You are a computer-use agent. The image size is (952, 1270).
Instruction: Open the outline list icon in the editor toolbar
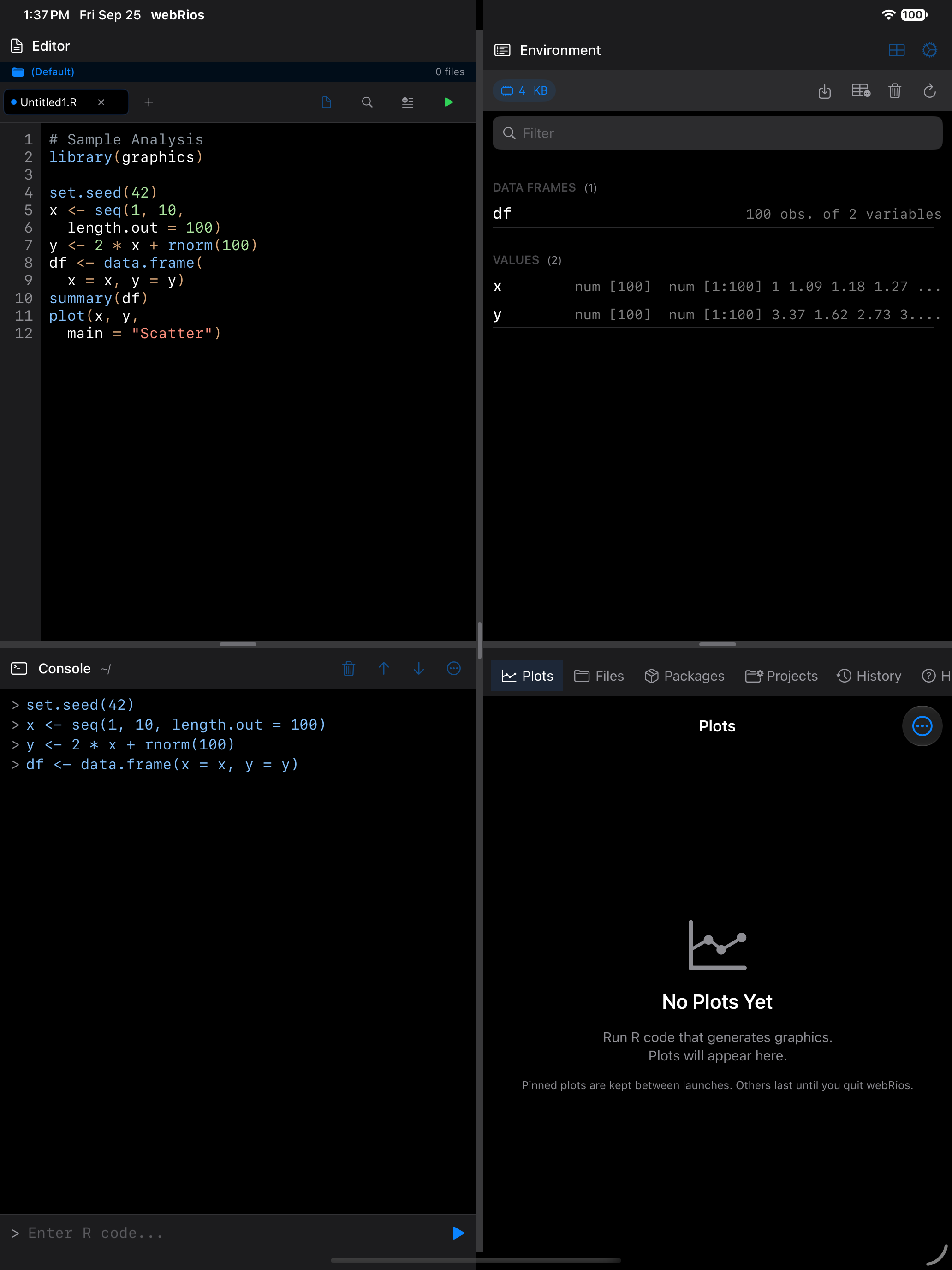coord(407,102)
